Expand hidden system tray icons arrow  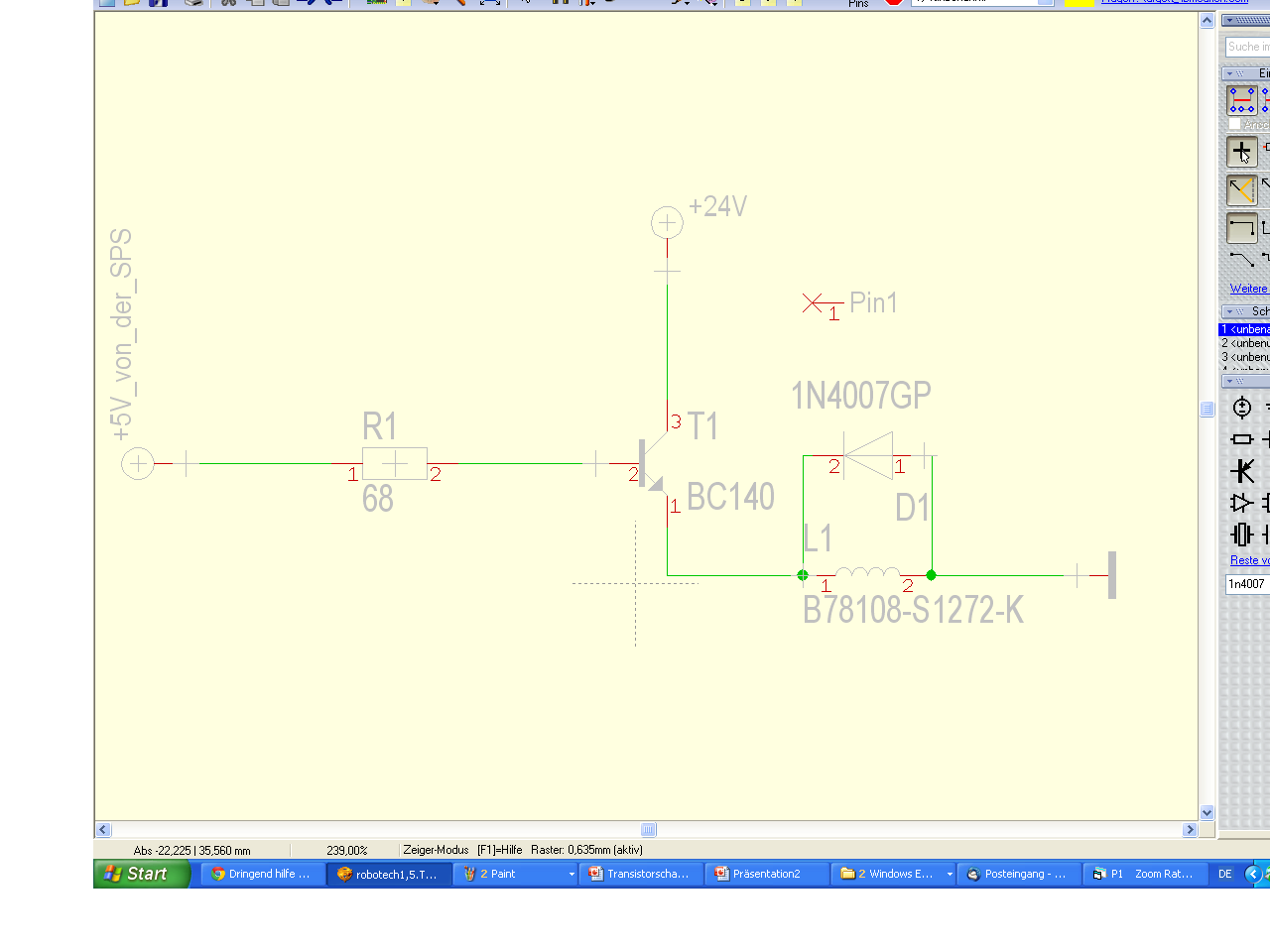click(x=1253, y=874)
